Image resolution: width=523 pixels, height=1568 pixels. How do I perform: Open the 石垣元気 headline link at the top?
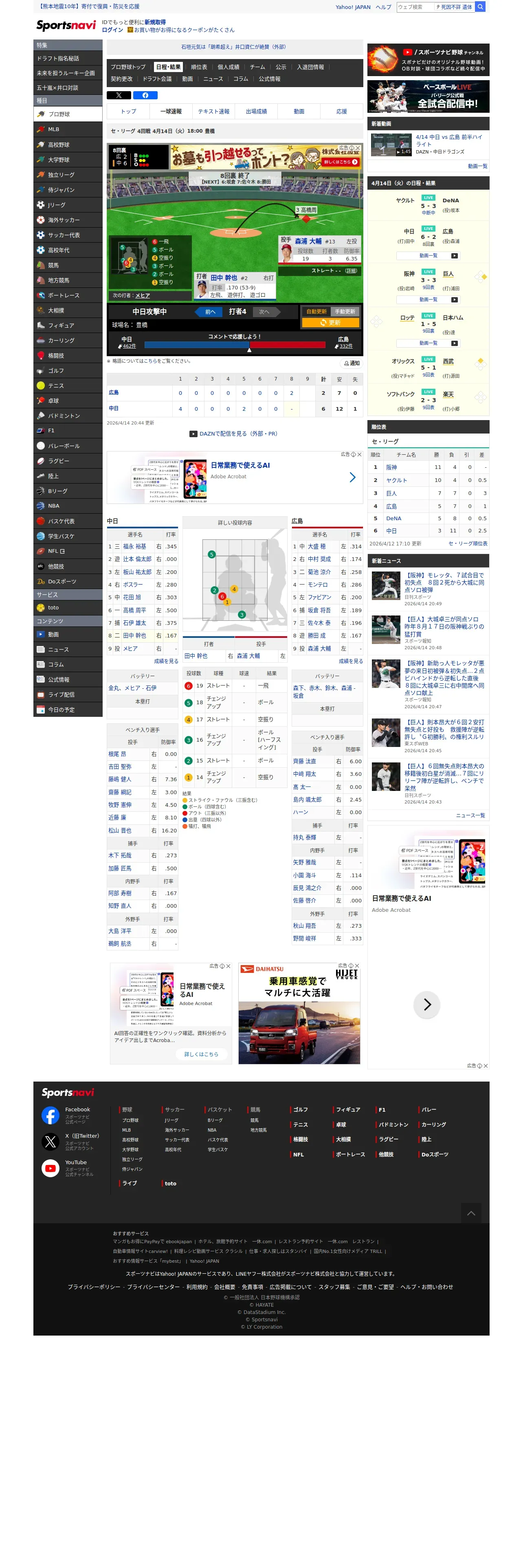233,47
